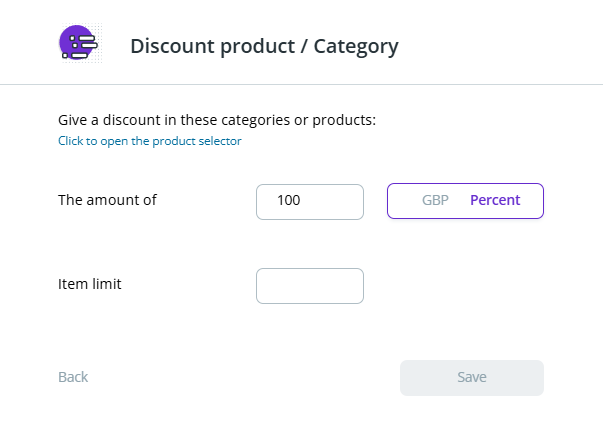Focus the amount field showing 100

[310, 201]
